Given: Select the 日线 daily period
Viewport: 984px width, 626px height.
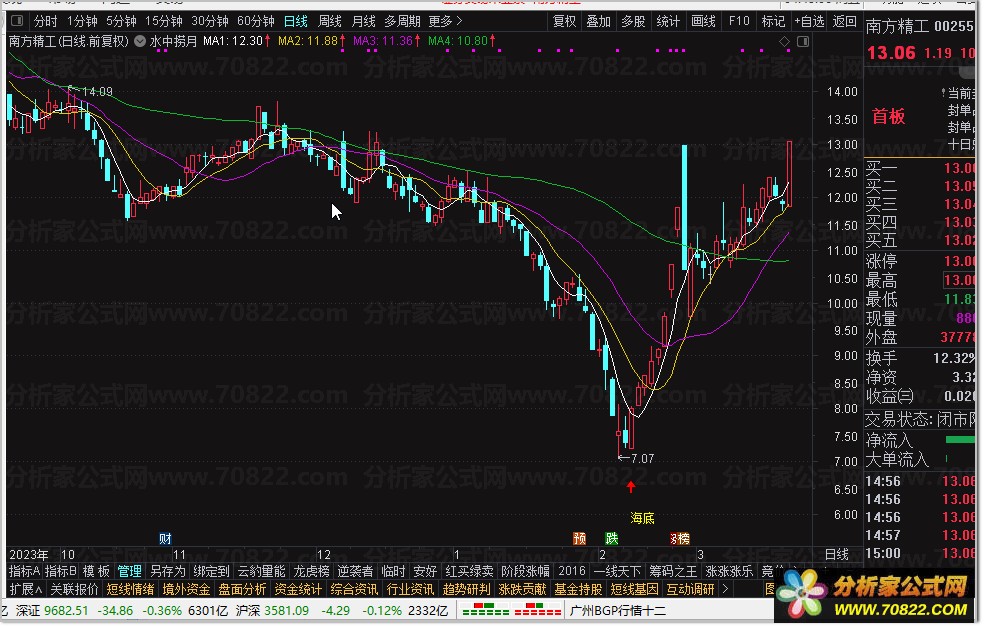Looking at the screenshot, I should [296, 21].
